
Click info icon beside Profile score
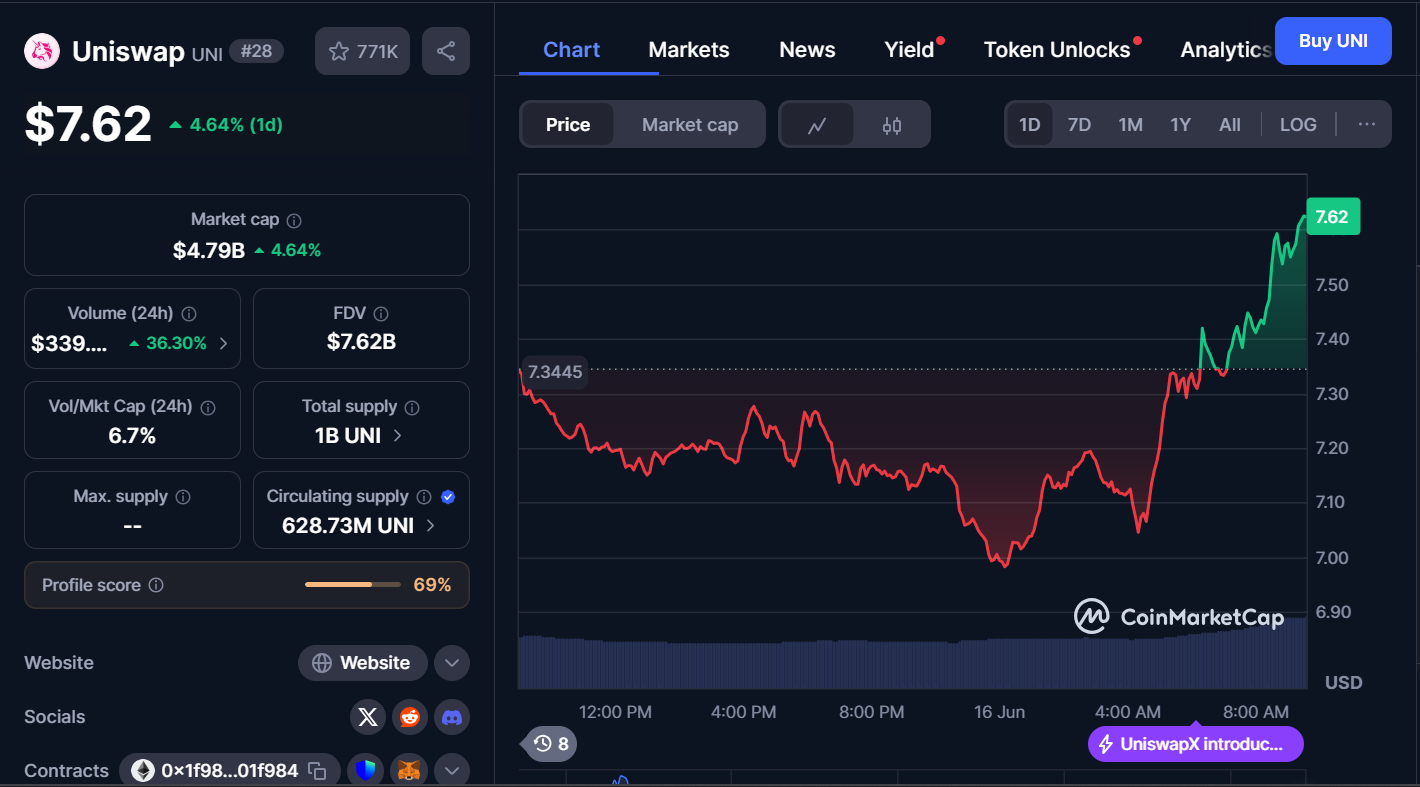pyautogui.click(x=156, y=585)
